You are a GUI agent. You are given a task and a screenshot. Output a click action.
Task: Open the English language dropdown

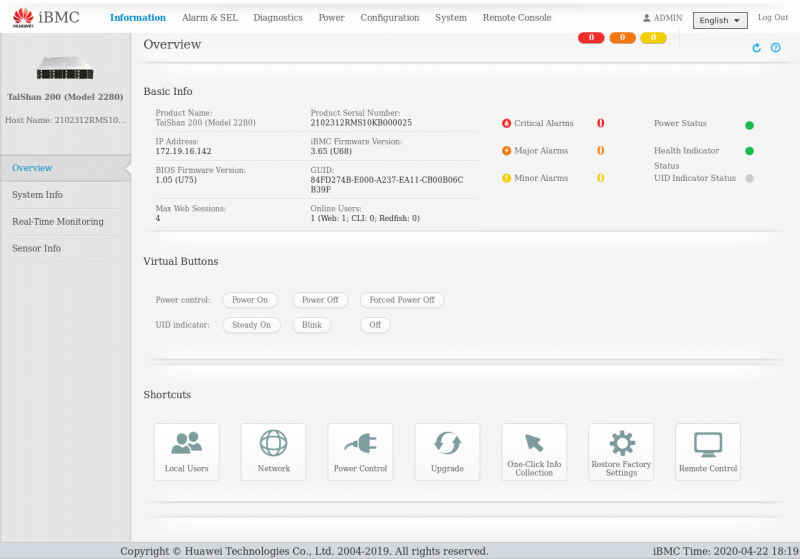(x=720, y=20)
